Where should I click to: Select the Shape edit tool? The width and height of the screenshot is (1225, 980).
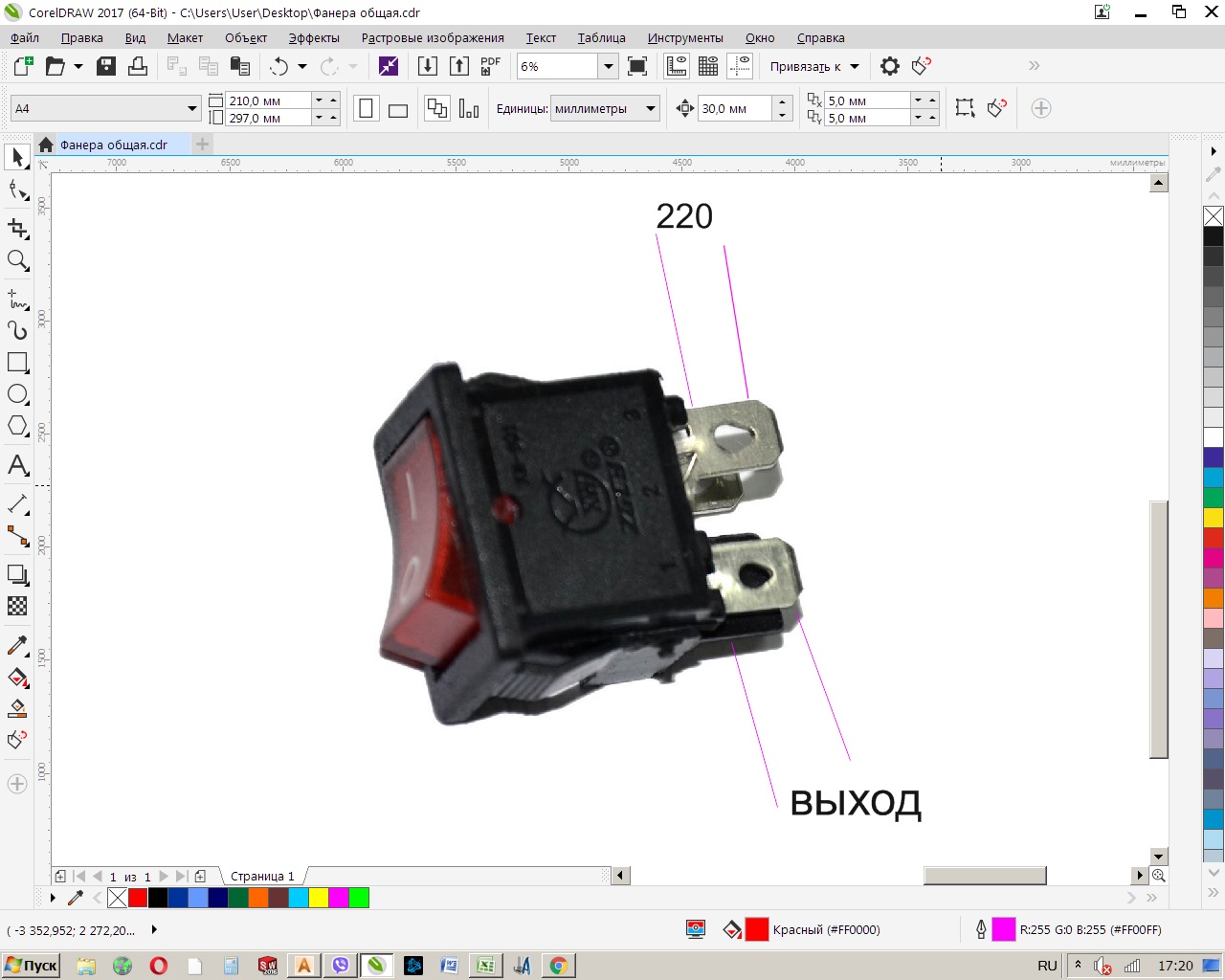click(17, 189)
